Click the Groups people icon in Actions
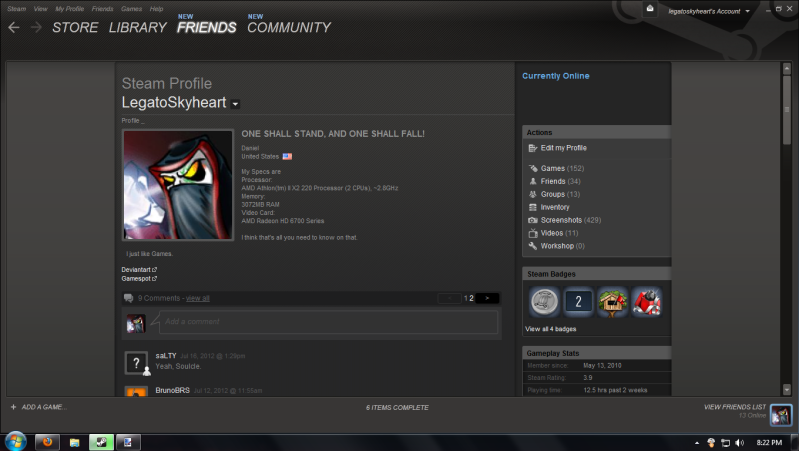This screenshot has height=451, width=799. [533, 194]
